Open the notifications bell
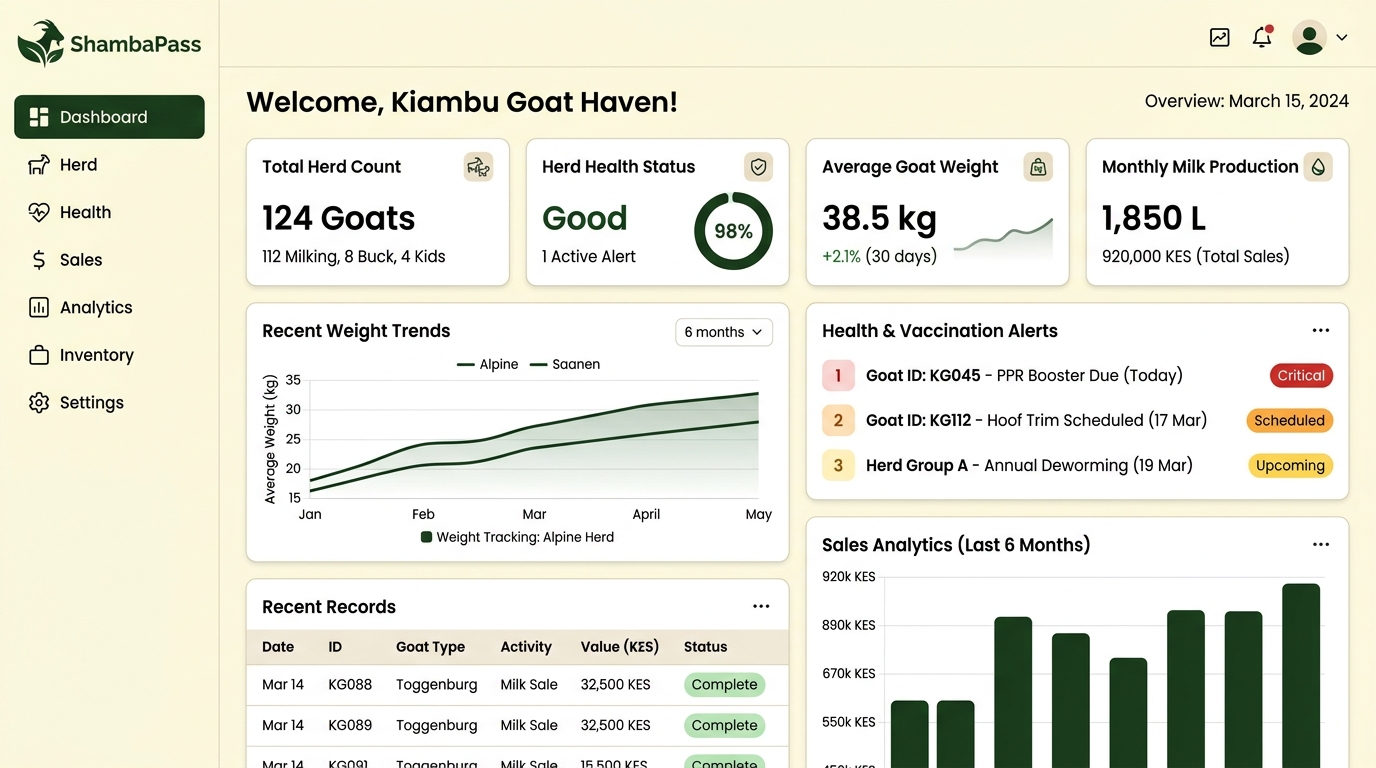Screen dimensions: 1376x768 [1262, 38]
